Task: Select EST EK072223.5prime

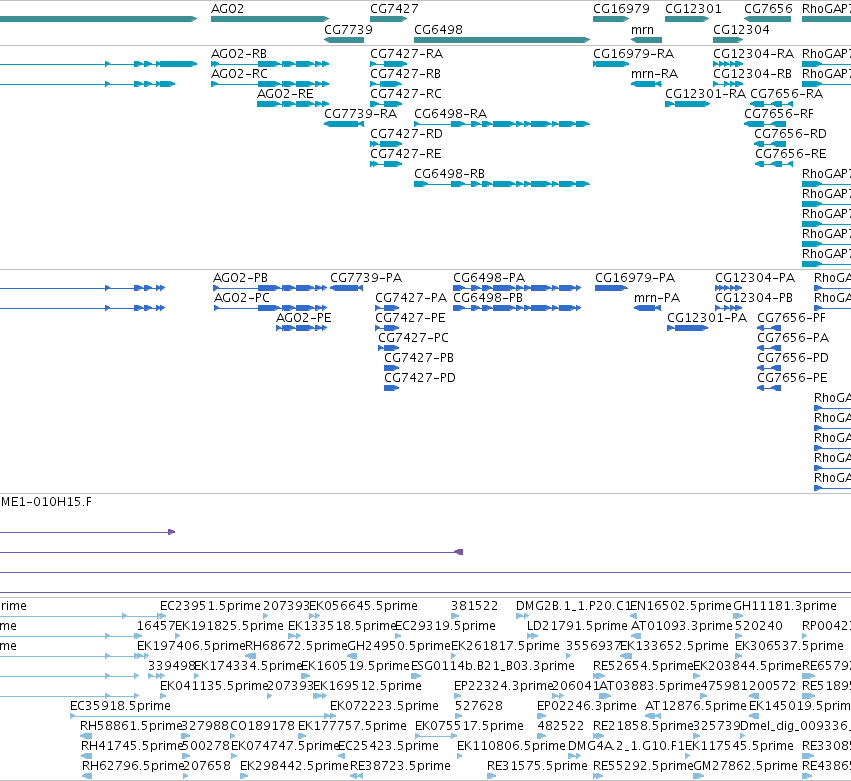Action: (x=384, y=706)
